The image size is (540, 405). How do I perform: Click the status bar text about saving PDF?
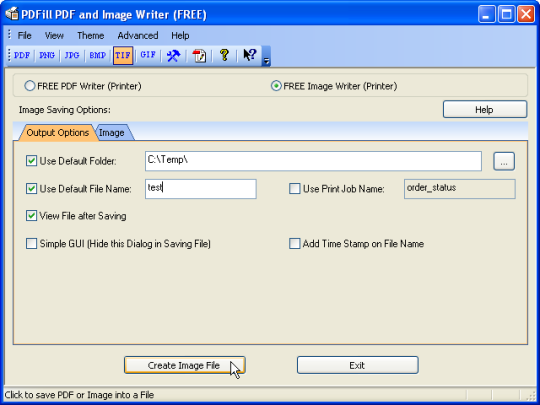coord(79,395)
